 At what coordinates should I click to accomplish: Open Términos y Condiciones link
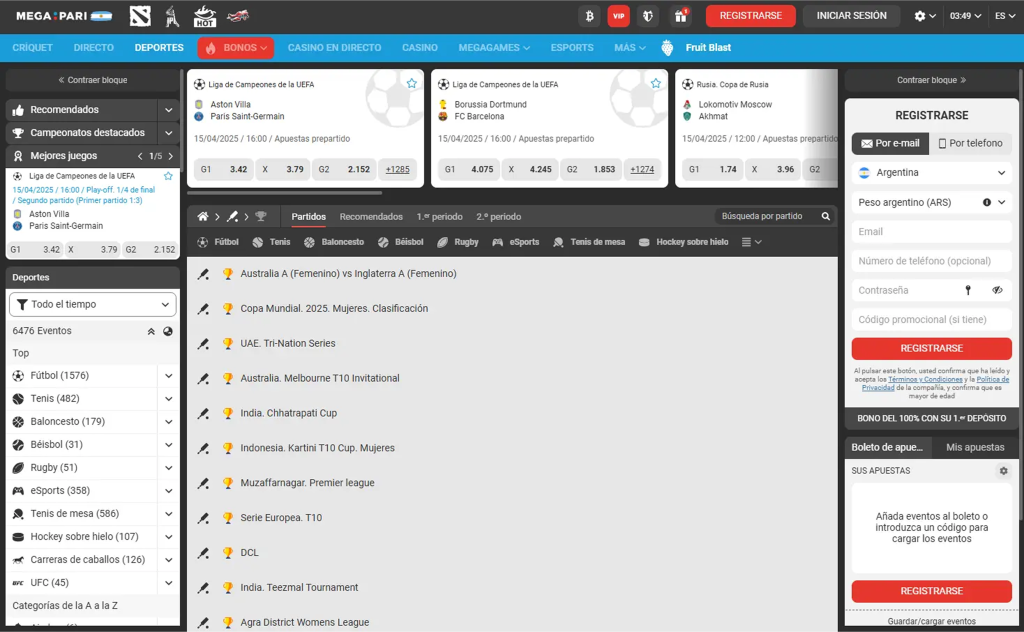coord(925,379)
